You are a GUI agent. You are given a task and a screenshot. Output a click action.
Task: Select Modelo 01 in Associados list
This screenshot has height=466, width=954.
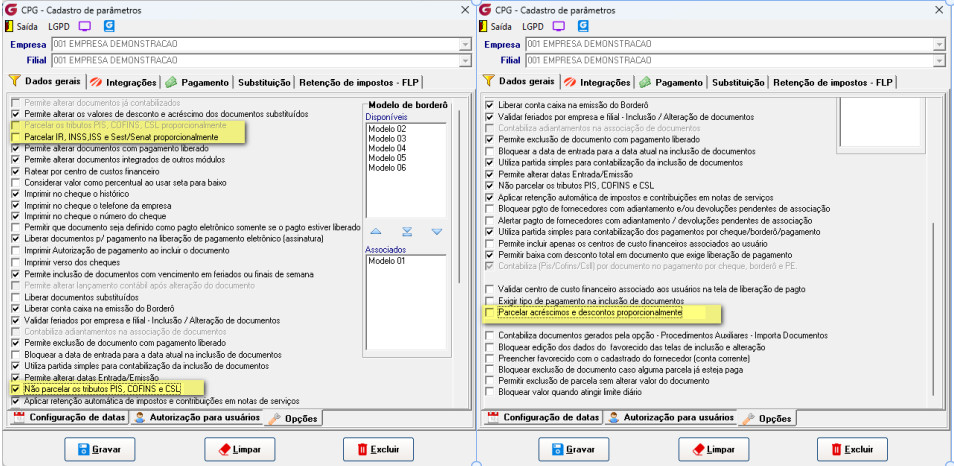(x=387, y=262)
